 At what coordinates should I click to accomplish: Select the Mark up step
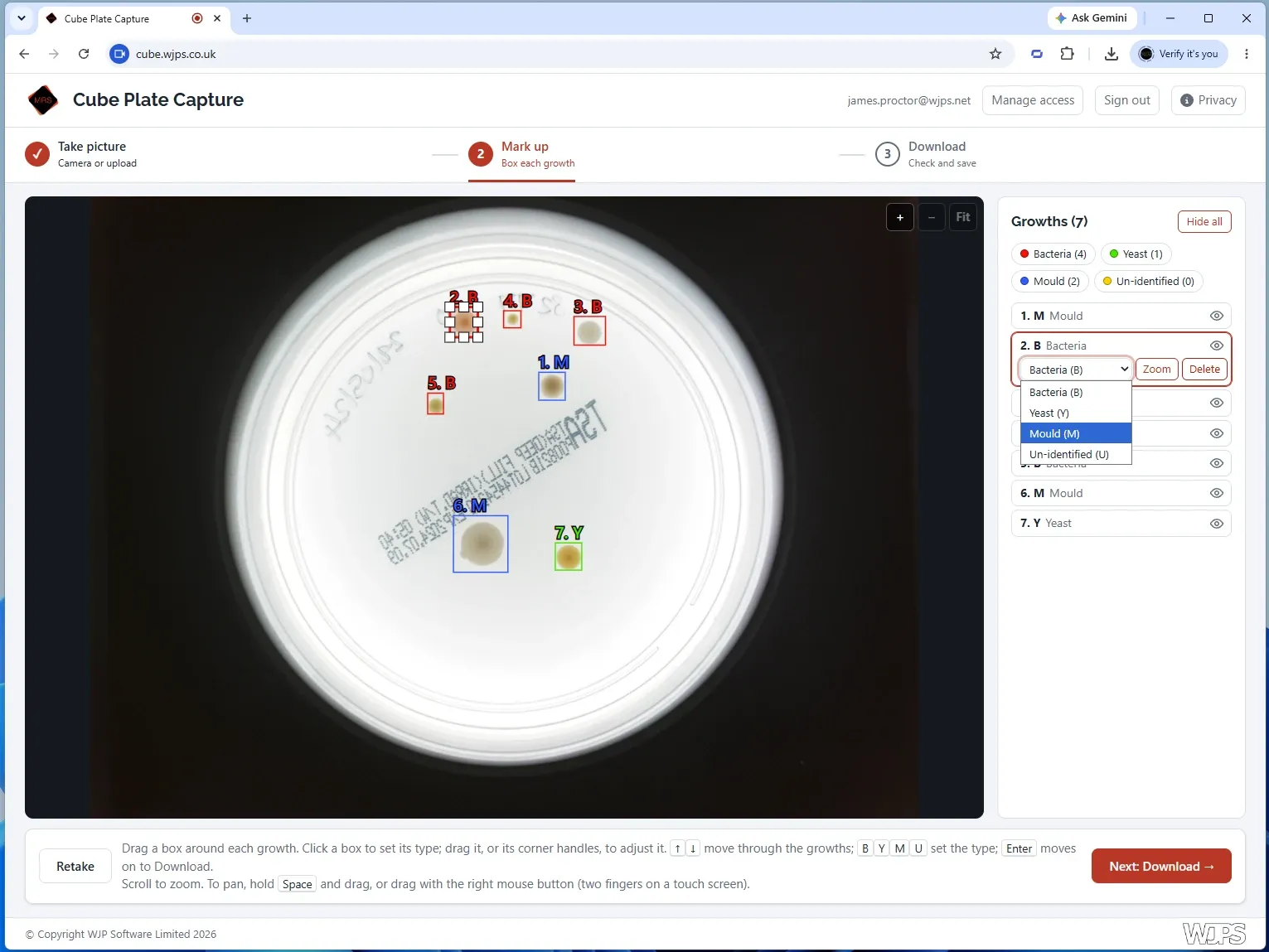[521, 154]
